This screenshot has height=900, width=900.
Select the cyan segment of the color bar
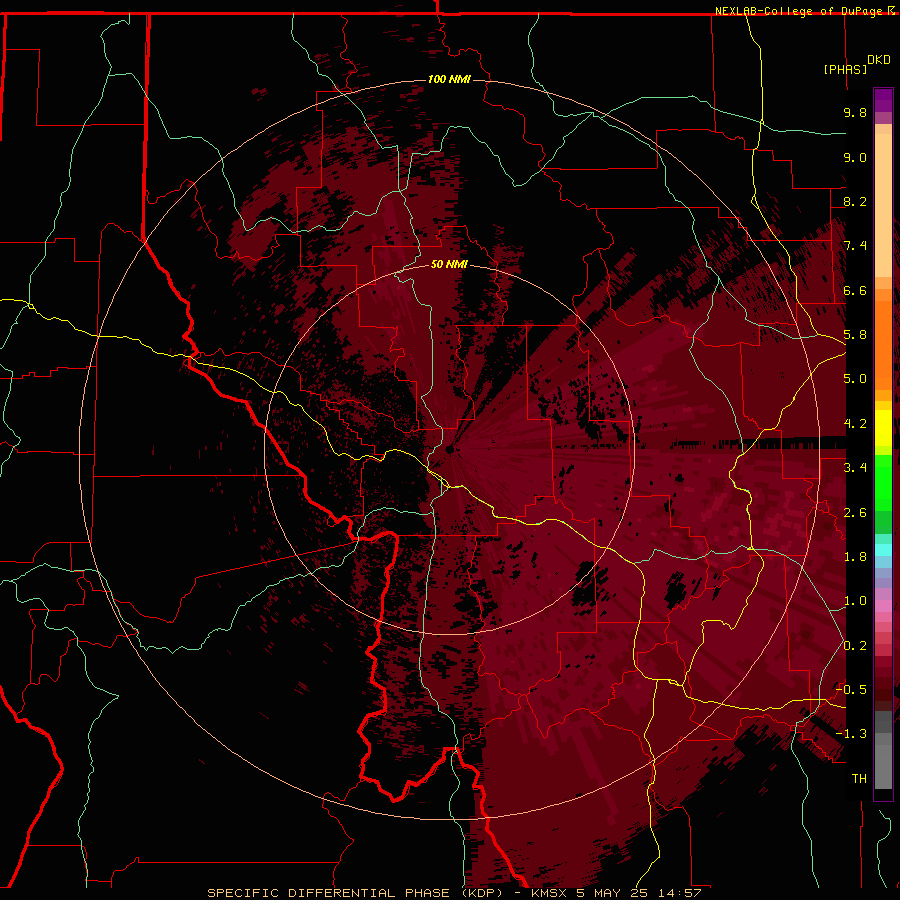click(883, 550)
